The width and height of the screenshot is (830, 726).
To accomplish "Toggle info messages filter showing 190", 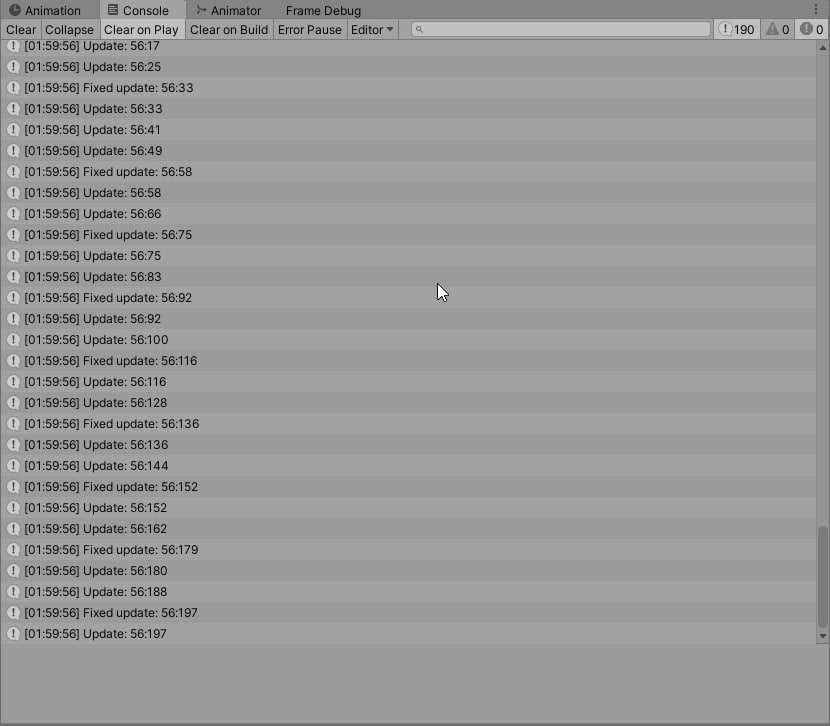I will click(736, 30).
